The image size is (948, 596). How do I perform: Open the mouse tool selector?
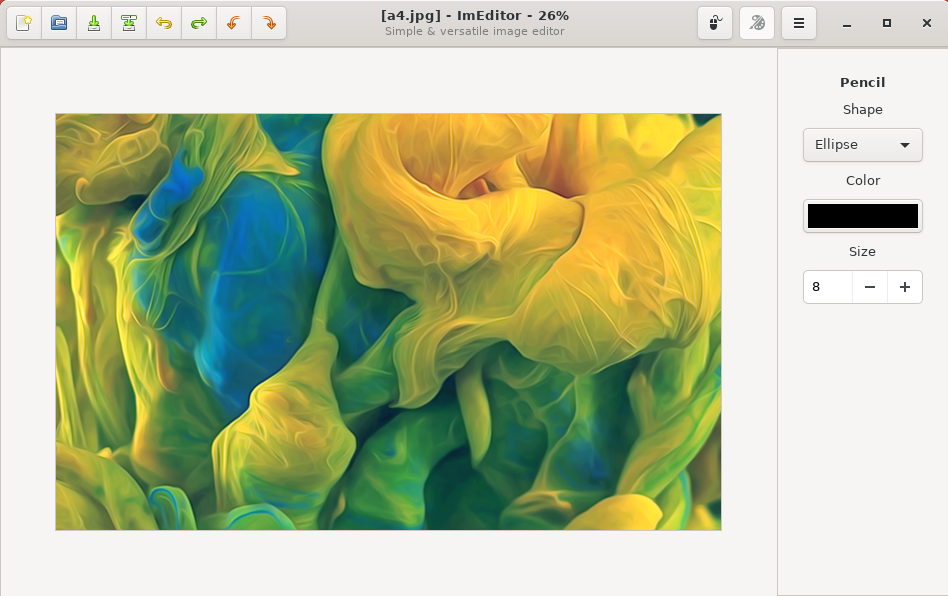[x=715, y=23]
